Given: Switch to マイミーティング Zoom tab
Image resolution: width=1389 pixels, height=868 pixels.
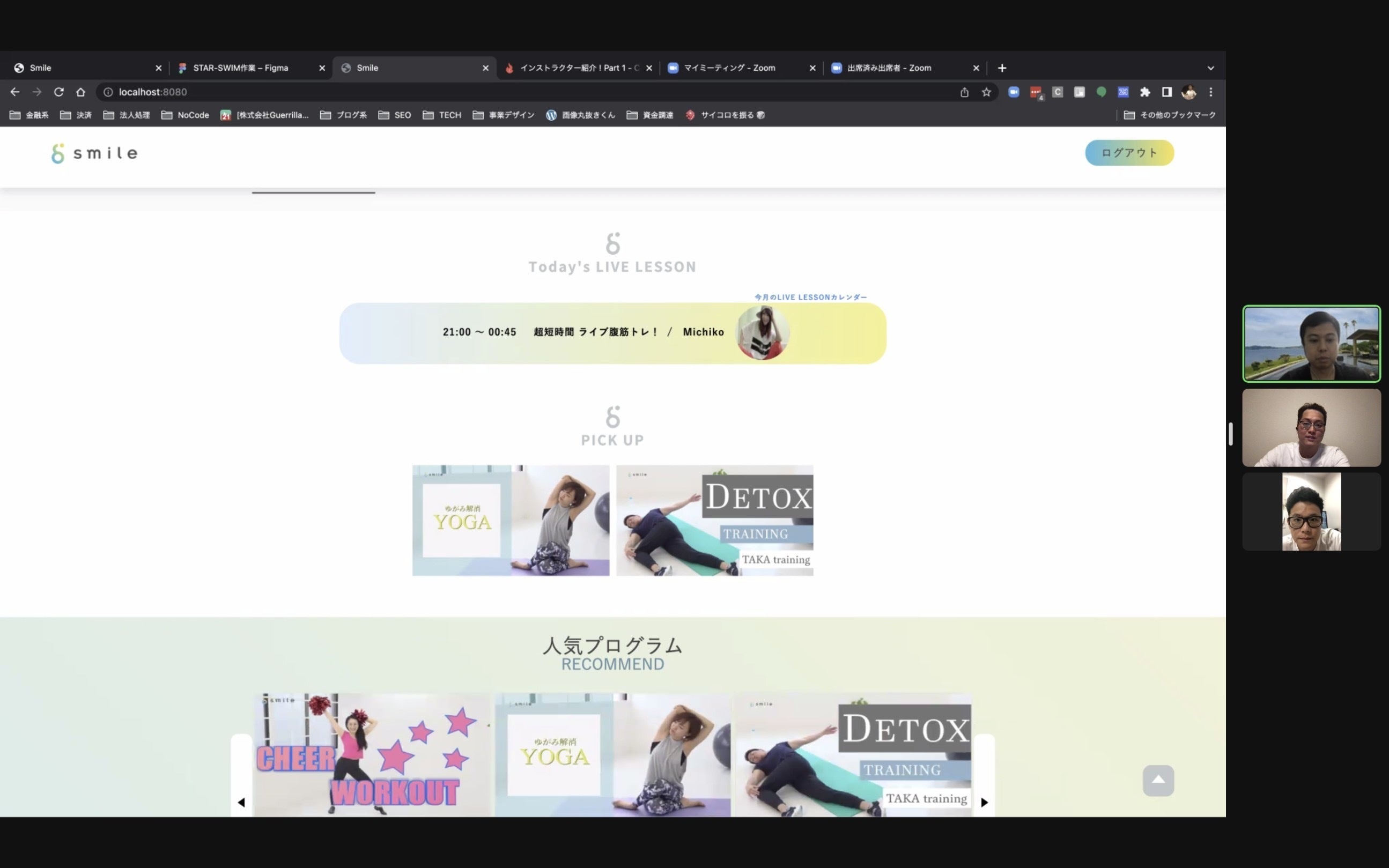Looking at the screenshot, I should click(x=729, y=68).
